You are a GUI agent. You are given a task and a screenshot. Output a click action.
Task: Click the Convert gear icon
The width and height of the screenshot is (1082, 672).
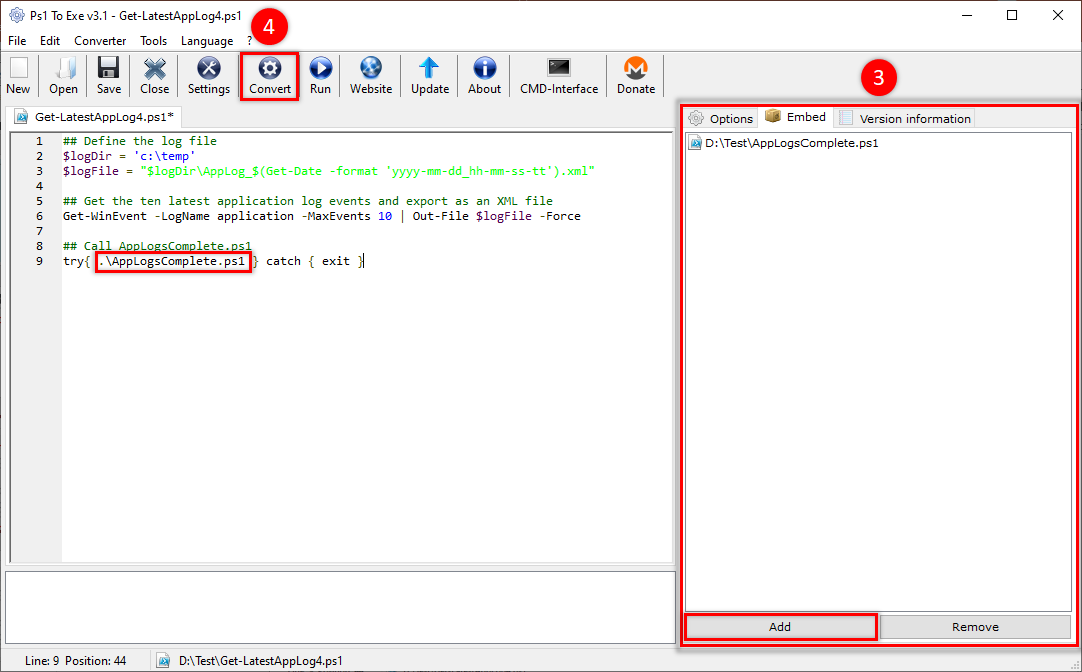click(270, 68)
